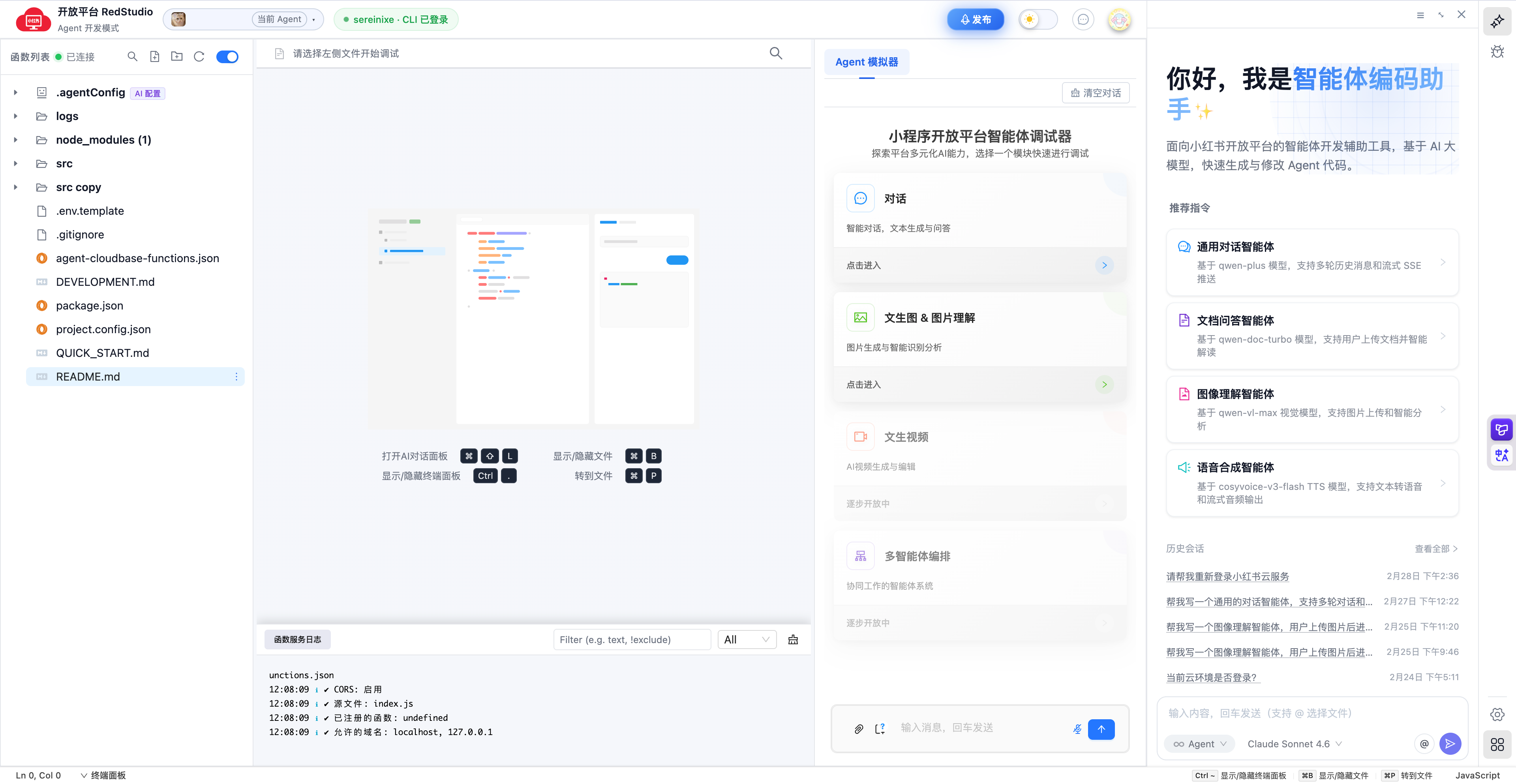This screenshot has height=784, width=1516.
Task: Click the bracket question icon in simulator input
Action: 880,729
